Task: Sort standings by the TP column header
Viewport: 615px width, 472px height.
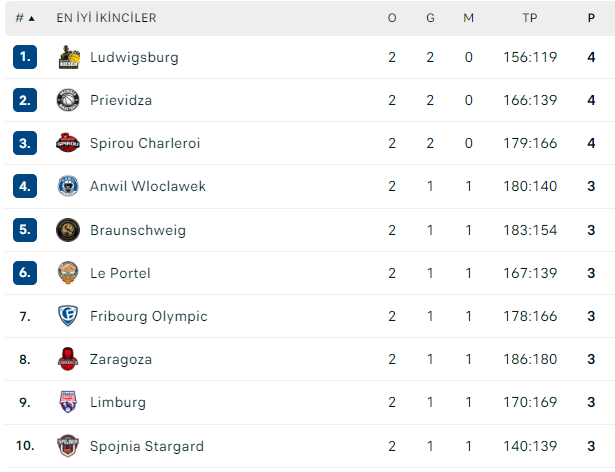Action: coord(530,18)
